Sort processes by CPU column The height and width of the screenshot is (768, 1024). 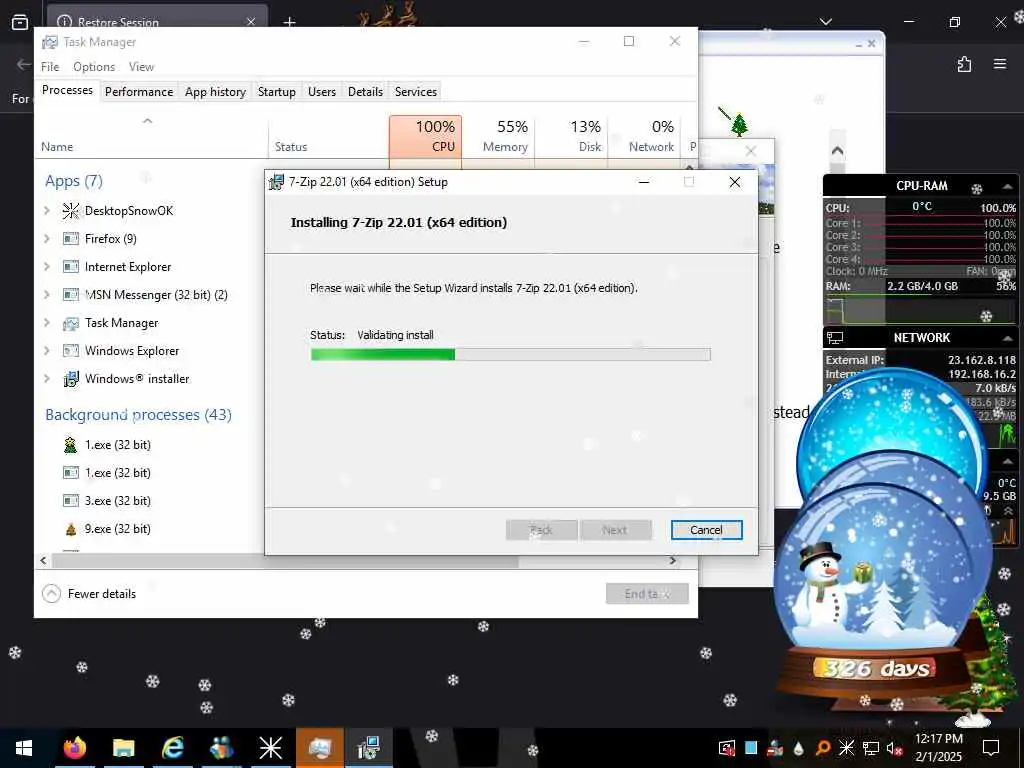point(426,136)
